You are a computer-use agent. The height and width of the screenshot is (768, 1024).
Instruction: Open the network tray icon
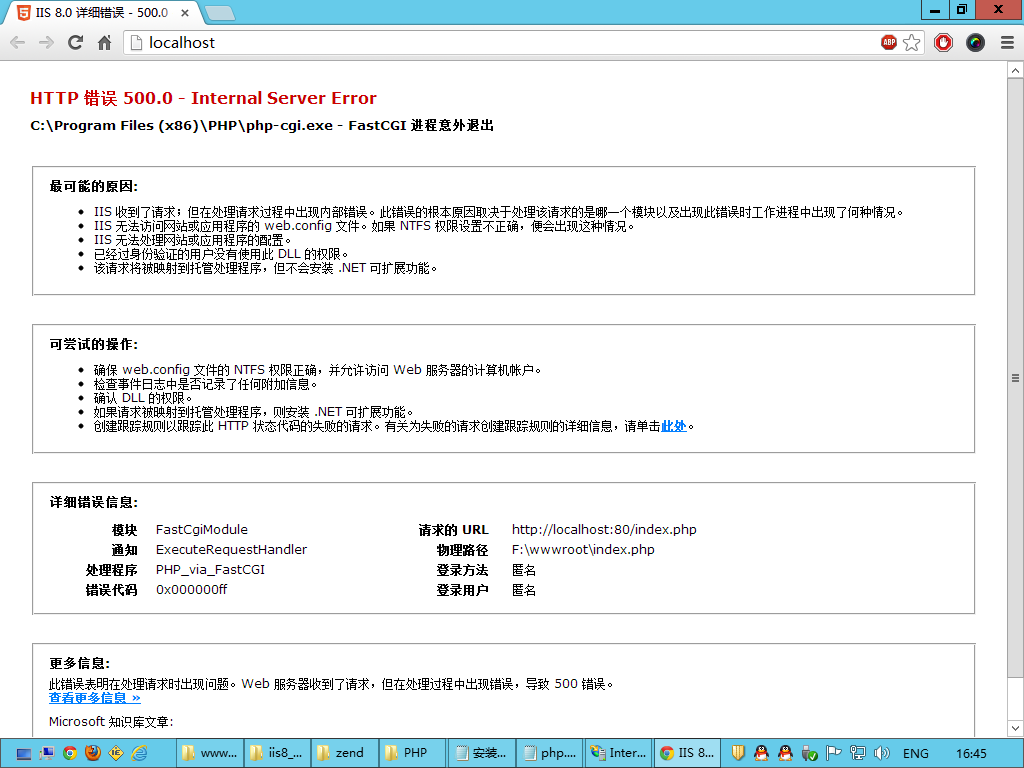858,754
